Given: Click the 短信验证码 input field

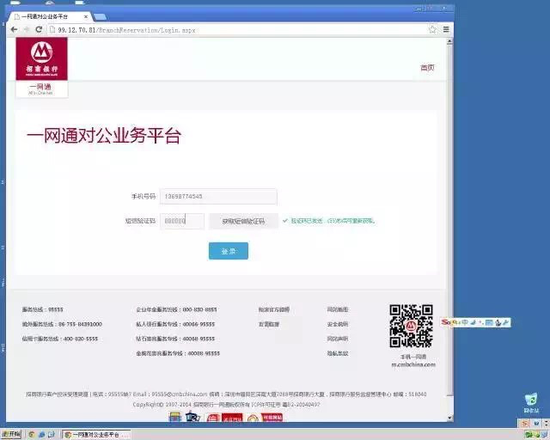Looking at the screenshot, I should [x=182, y=221].
